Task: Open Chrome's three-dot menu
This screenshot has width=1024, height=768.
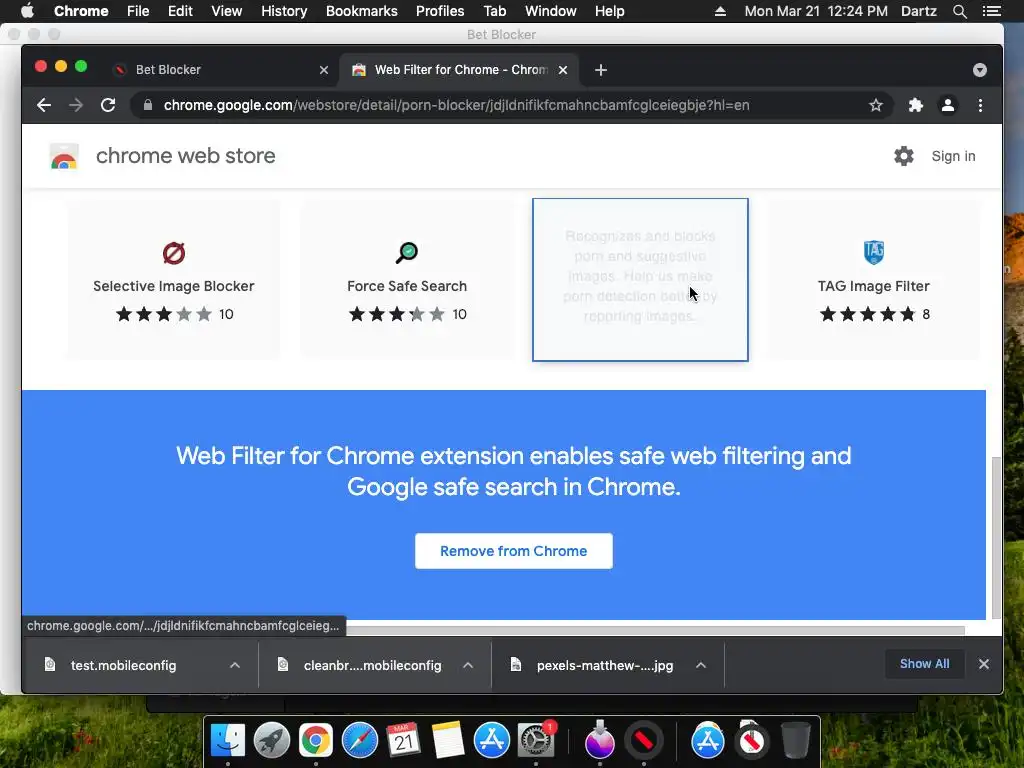Action: tap(980, 105)
